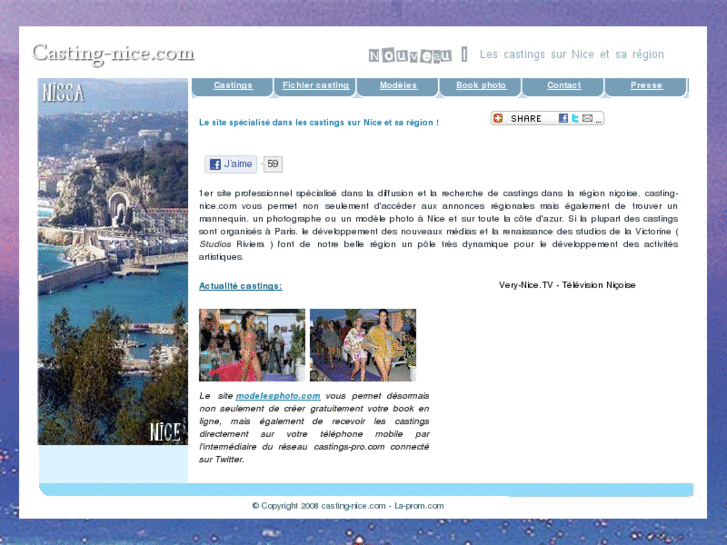
Task: Click the Casting-nice.com logo
Action: 113,53
